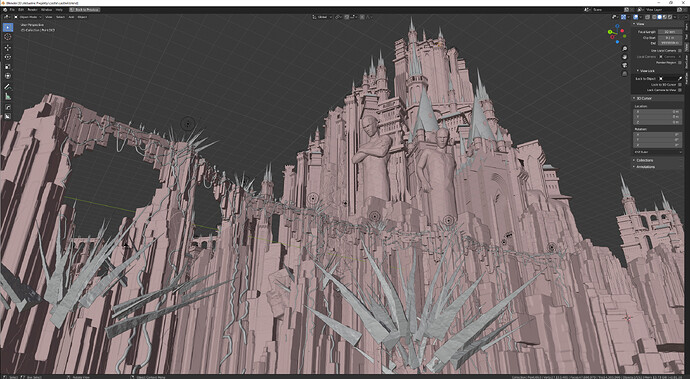Collapse the 3D Cursor panel
The height and width of the screenshot is (379, 690).
635,98
